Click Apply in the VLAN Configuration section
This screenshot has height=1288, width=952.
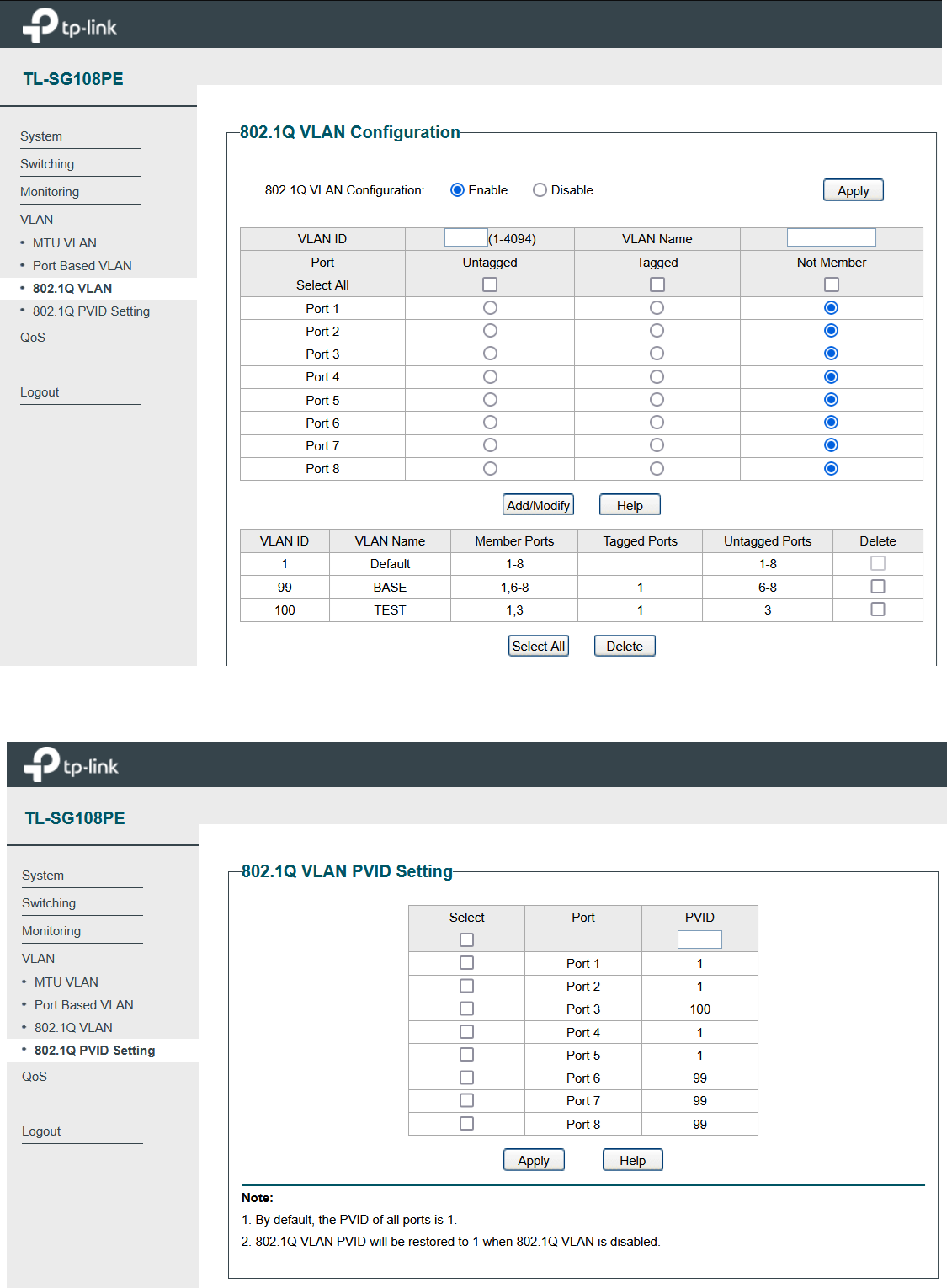click(x=853, y=190)
